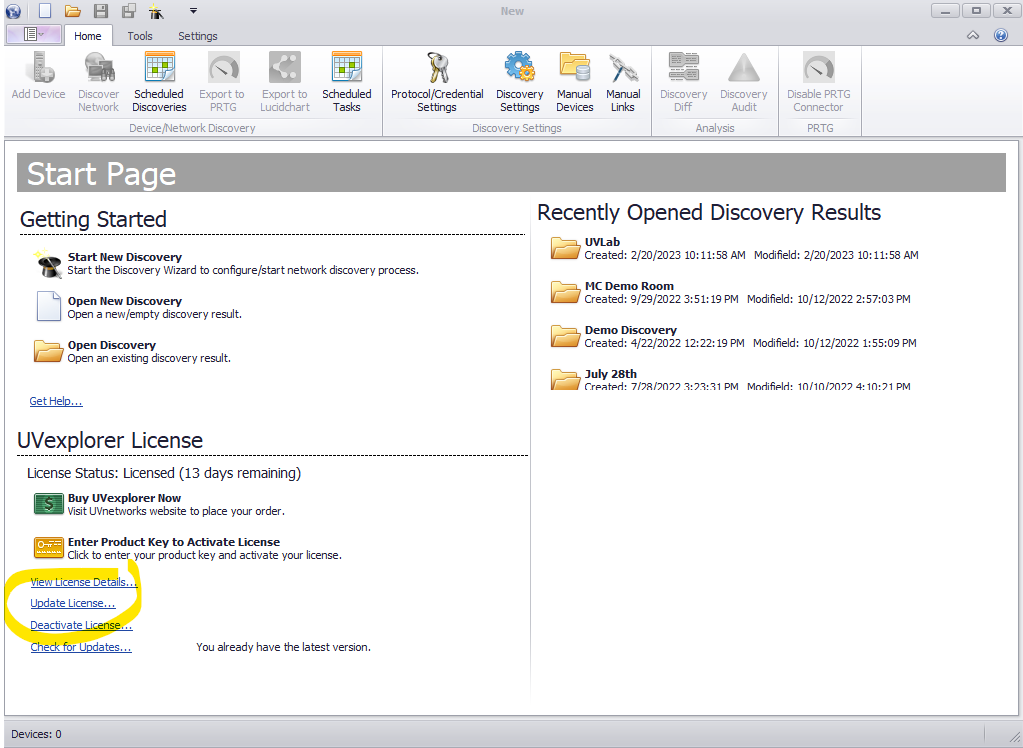Click the folder icon beside Open Discovery

[48, 351]
